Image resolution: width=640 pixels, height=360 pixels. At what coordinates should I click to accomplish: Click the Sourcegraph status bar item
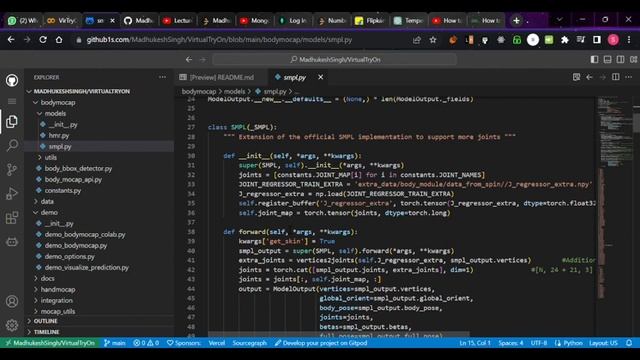249,343
